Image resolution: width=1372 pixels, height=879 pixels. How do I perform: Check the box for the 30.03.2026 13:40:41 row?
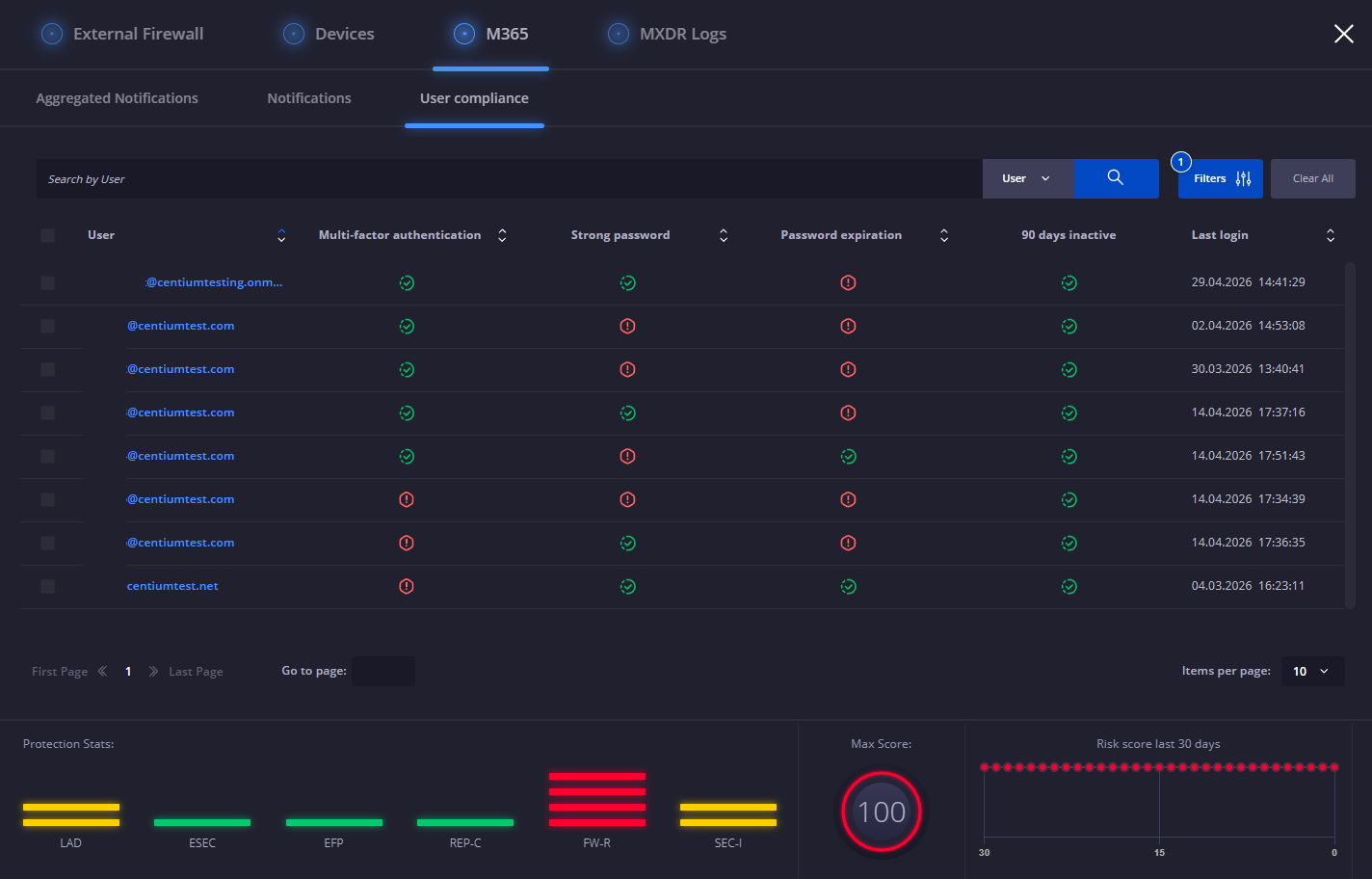pyautogui.click(x=47, y=369)
